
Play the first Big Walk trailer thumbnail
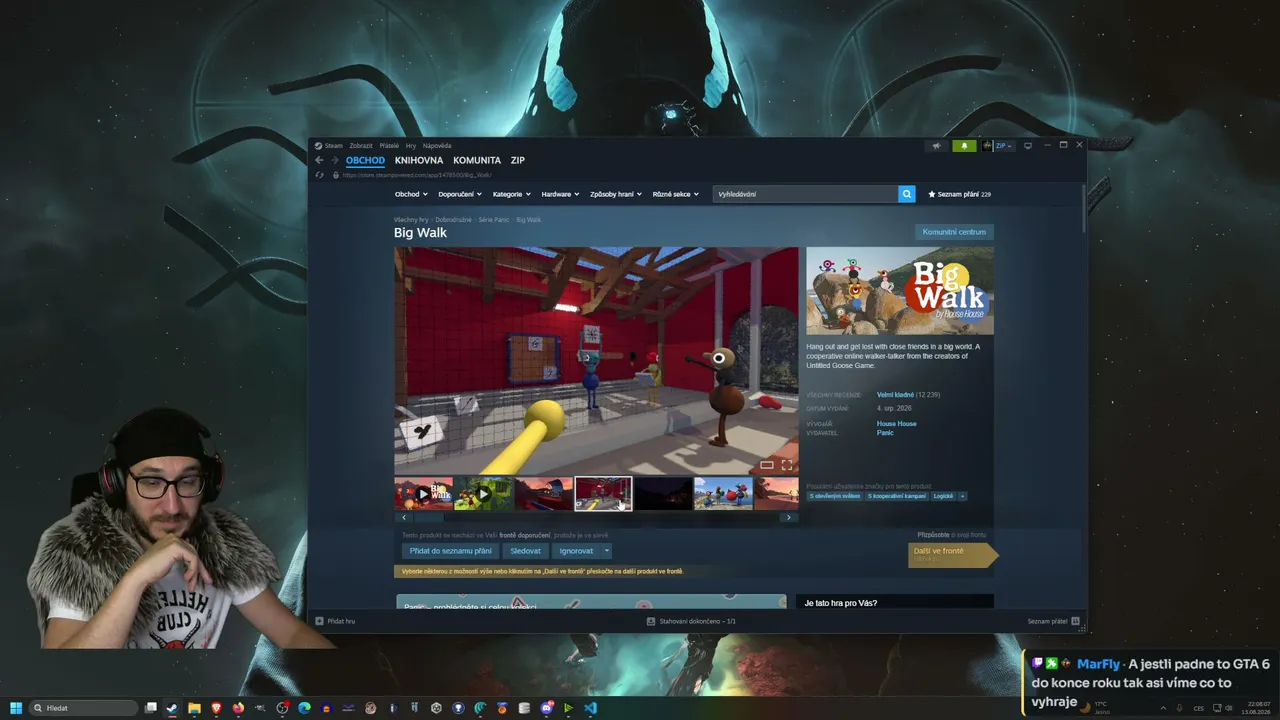coord(423,493)
